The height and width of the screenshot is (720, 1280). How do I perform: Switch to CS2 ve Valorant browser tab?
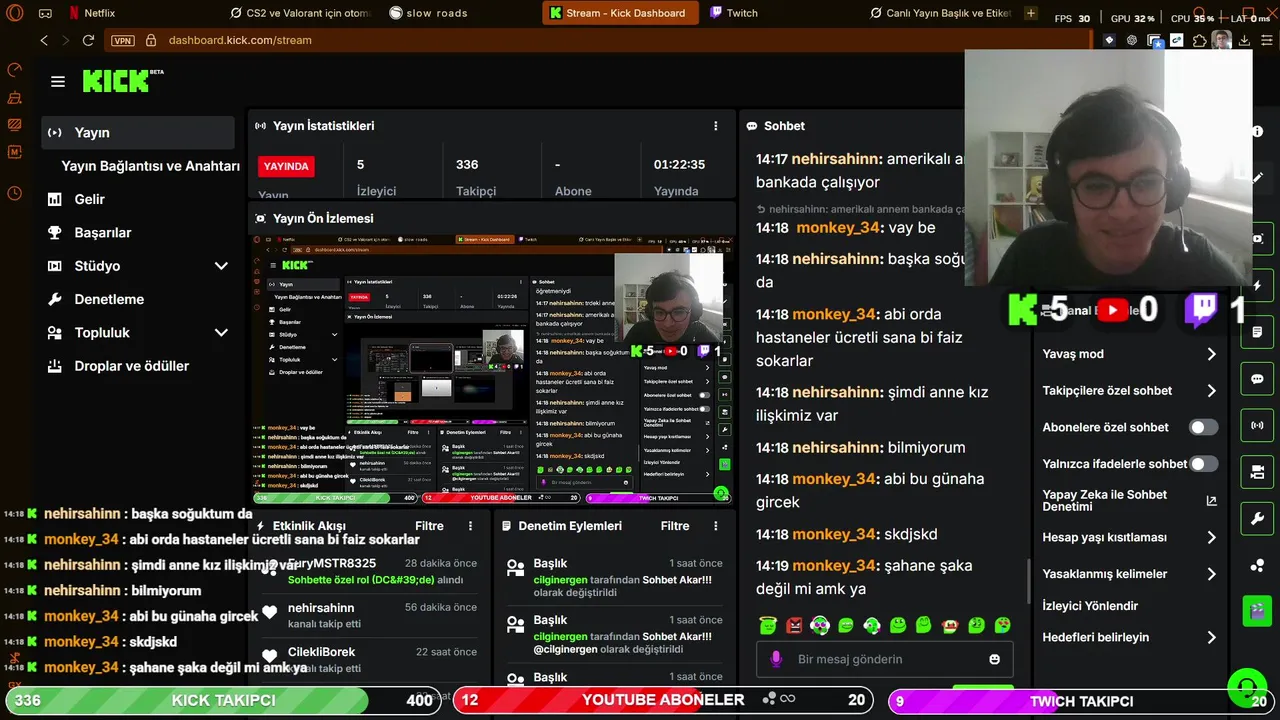pyautogui.click(x=300, y=13)
